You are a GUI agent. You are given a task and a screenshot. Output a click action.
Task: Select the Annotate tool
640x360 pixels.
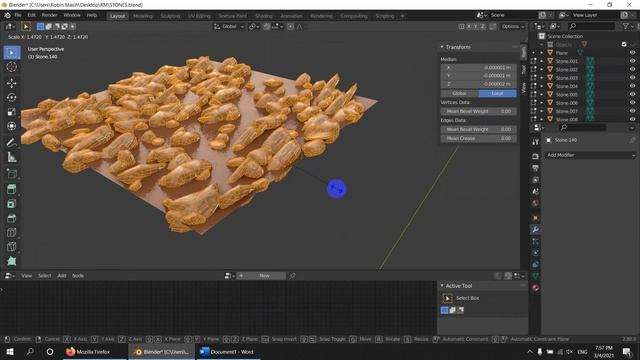click(x=12, y=142)
